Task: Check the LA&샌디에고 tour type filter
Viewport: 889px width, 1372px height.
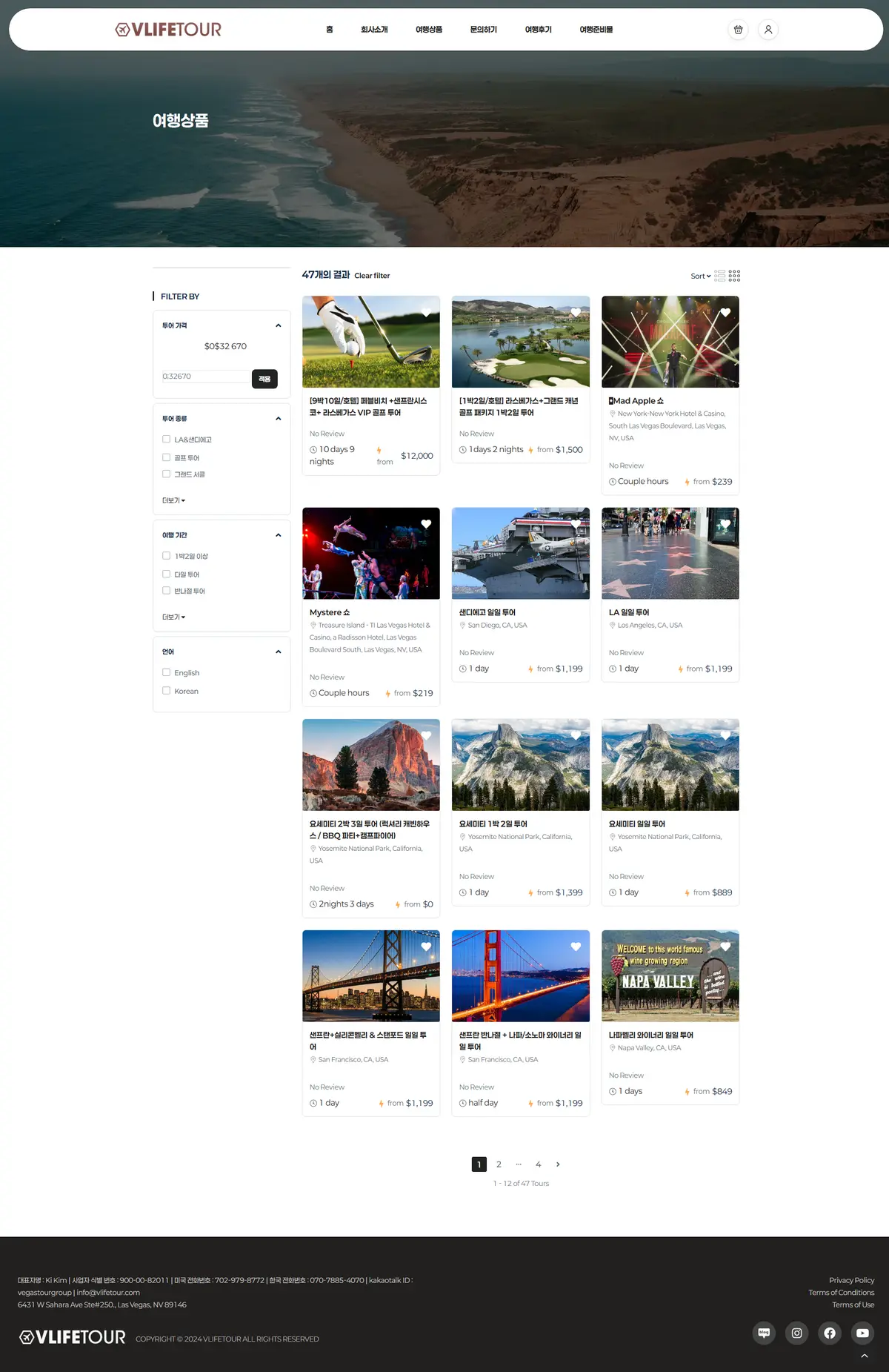Action: point(166,439)
